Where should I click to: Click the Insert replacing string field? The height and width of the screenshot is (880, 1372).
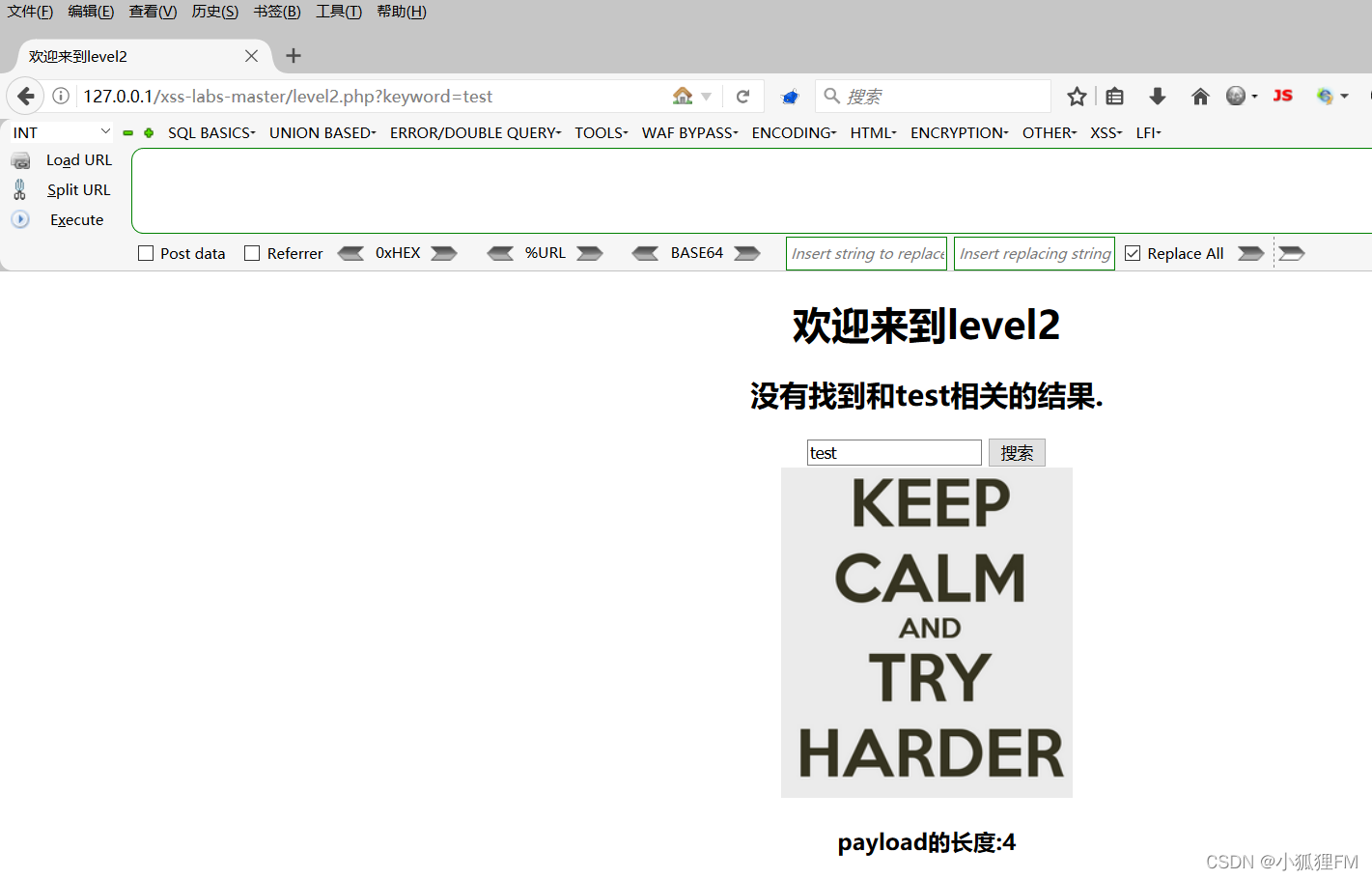point(1034,253)
